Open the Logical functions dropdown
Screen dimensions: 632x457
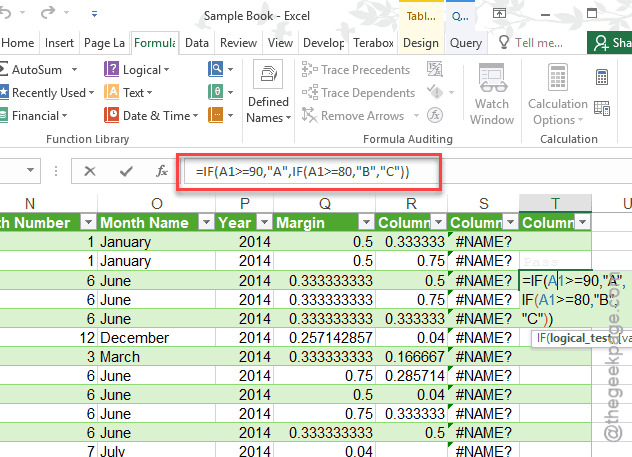pos(137,70)
